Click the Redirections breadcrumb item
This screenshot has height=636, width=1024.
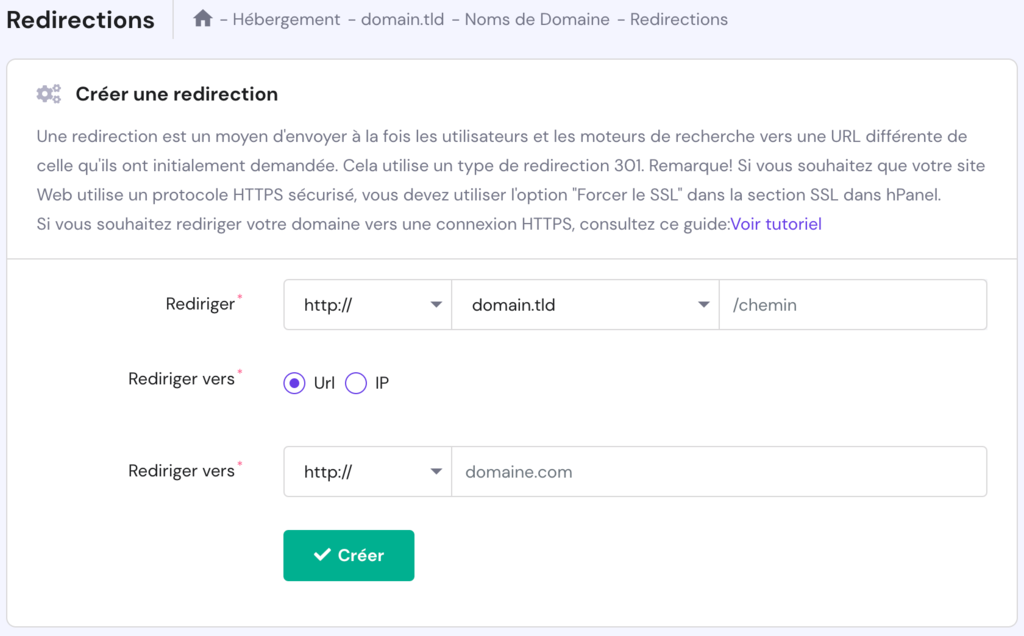[x=679, y=19]
